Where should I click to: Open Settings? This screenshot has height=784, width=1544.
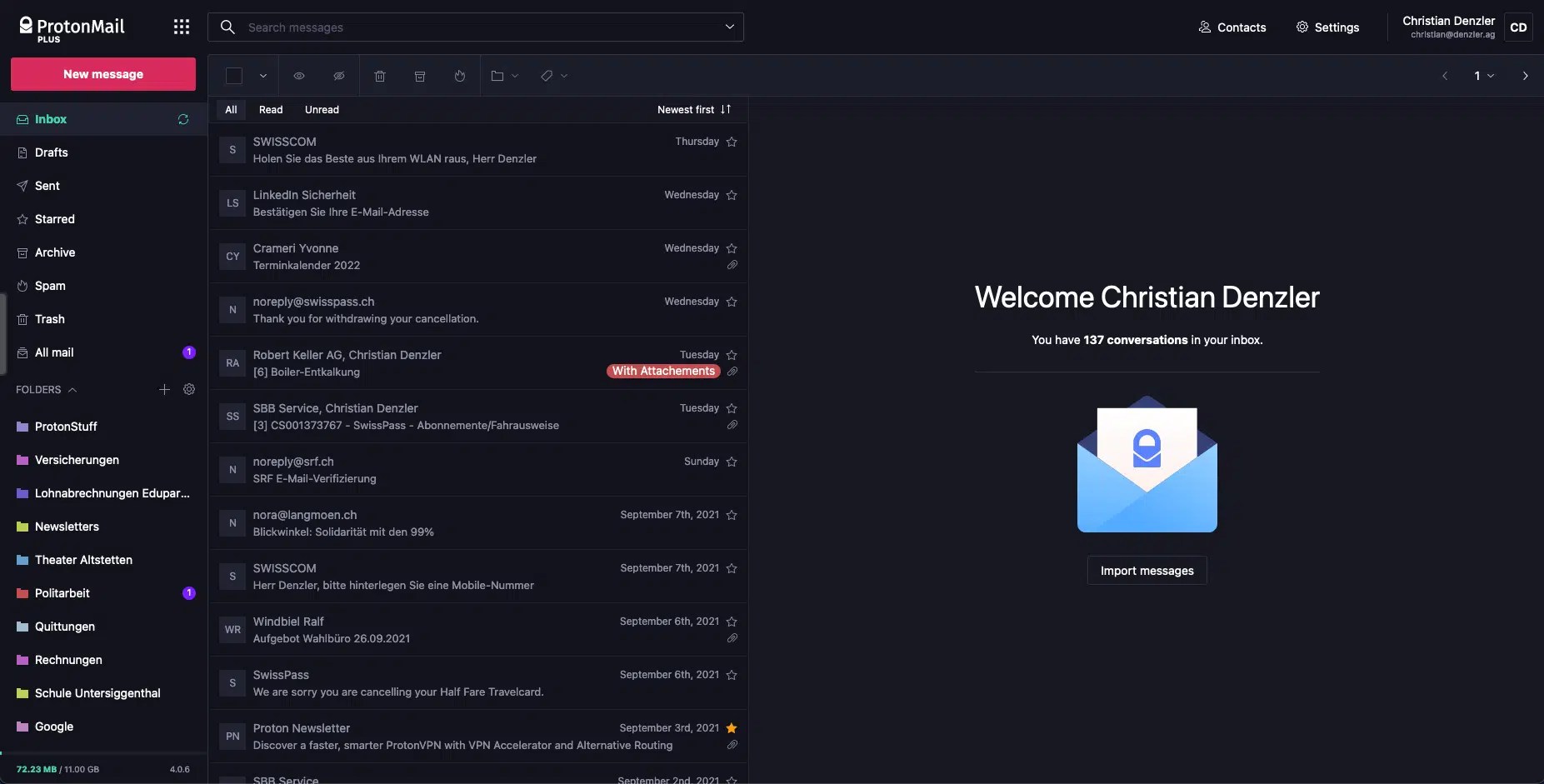click(x=1327, y=27)
